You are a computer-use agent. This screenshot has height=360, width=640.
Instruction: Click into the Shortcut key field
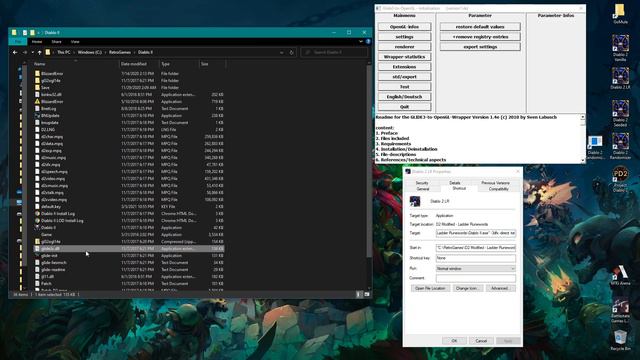coord(476,258)
